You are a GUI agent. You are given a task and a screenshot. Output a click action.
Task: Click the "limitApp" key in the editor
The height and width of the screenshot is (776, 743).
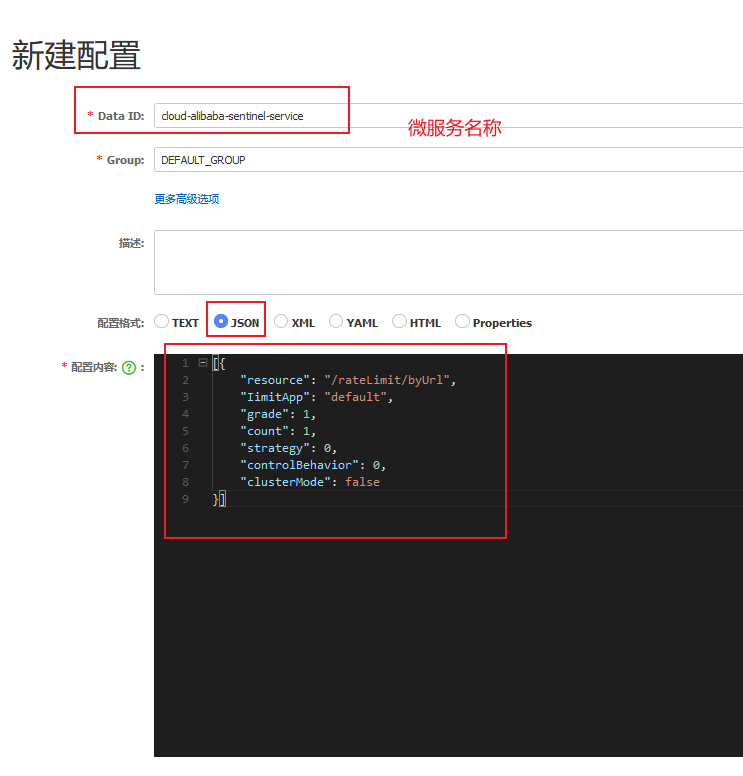point(275,397)
